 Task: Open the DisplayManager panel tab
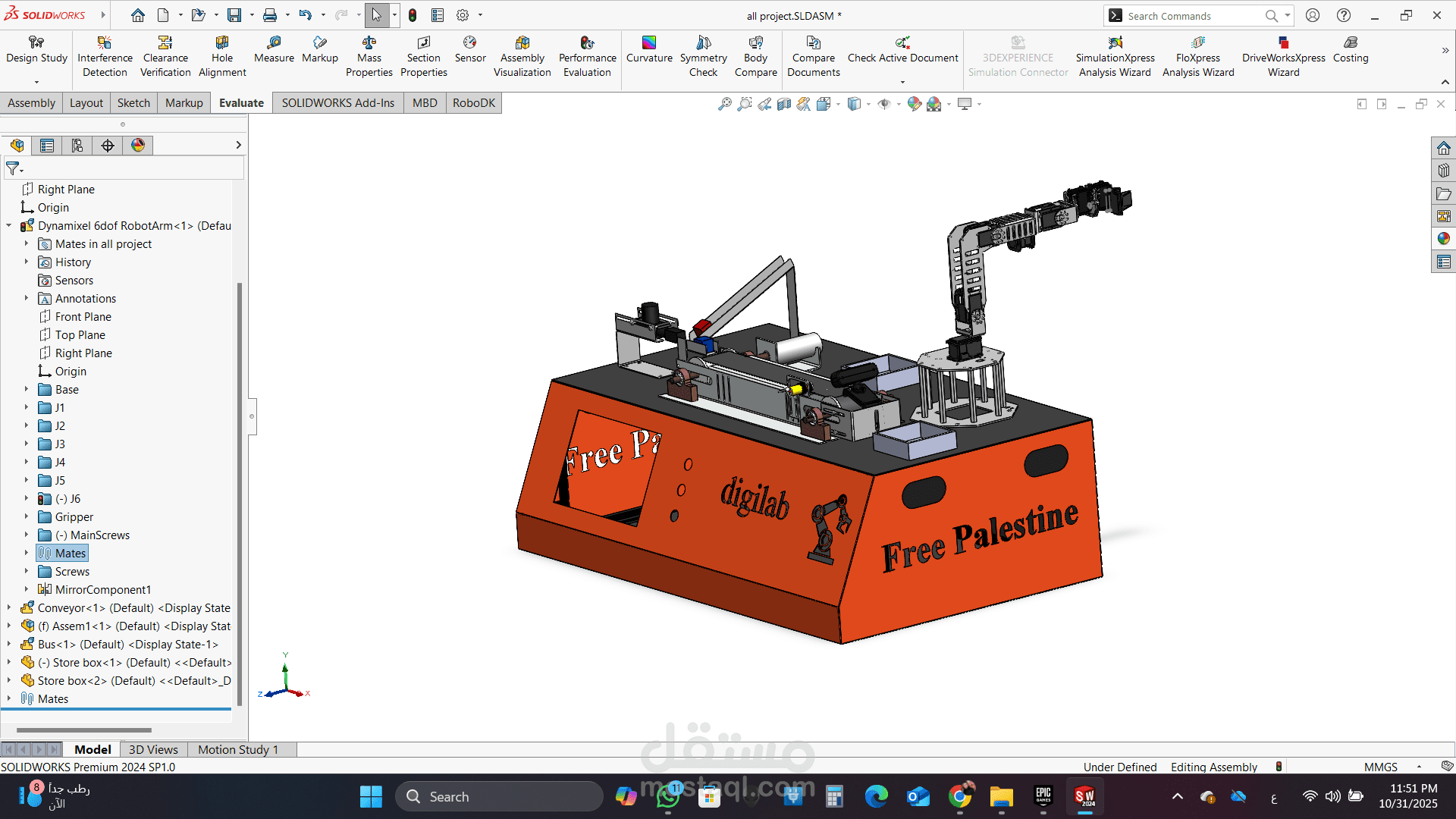click(x=138, y=146)
